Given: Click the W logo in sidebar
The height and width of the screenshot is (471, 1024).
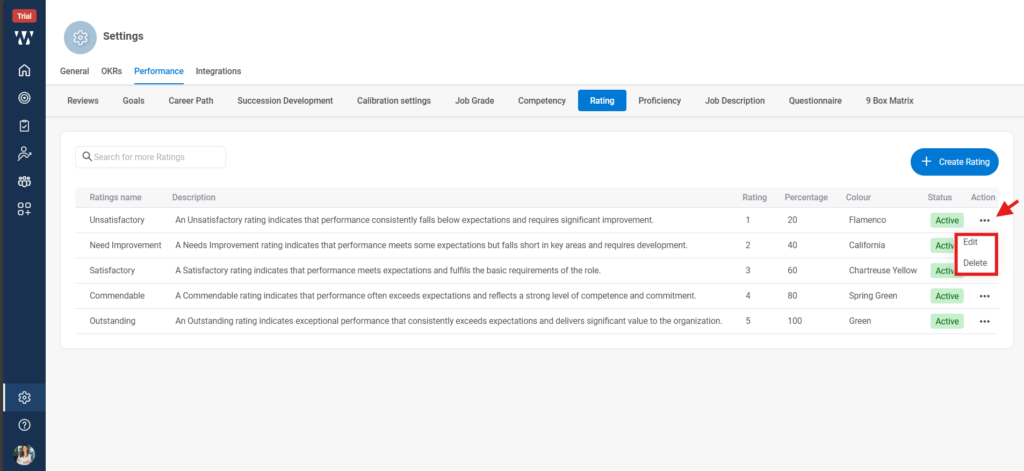Looking at the screenshot, I should pos(24,38).
